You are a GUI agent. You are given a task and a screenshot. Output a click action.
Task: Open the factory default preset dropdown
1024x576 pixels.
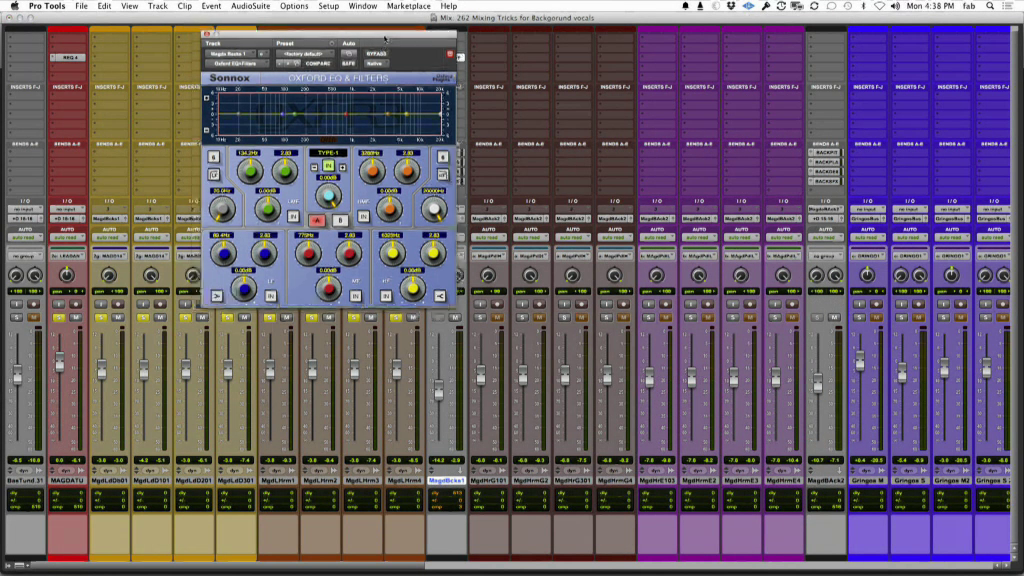(x=304, y=54)
